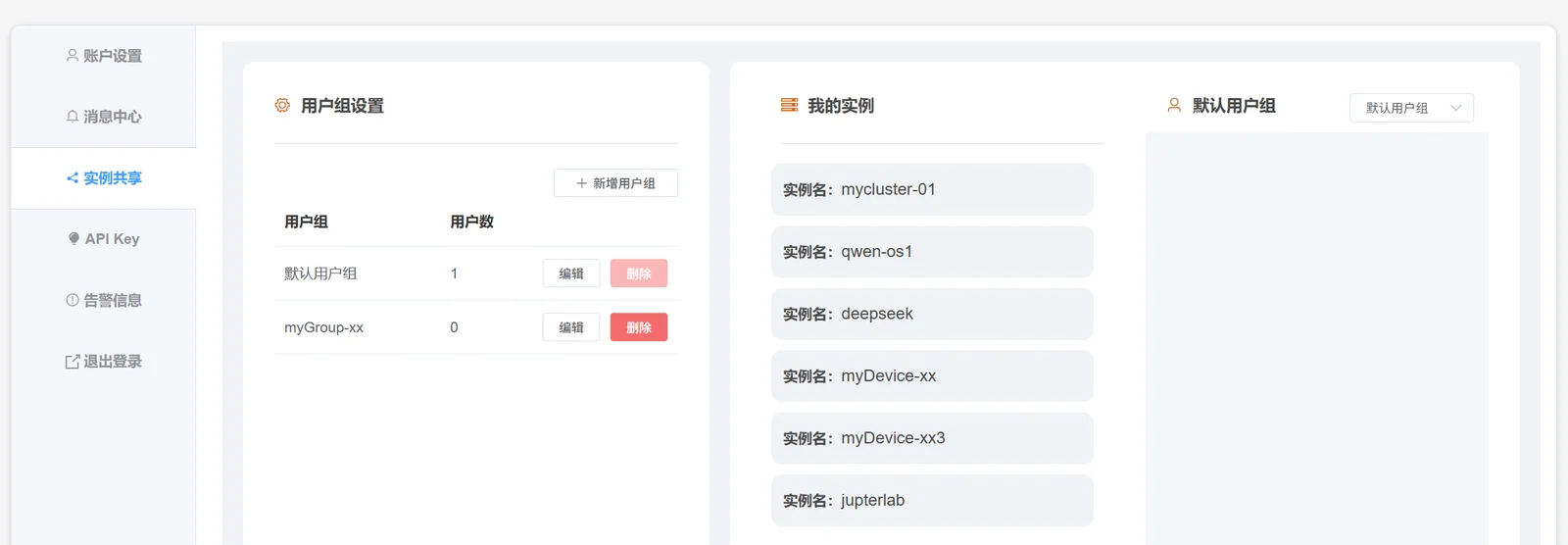Image resolution: width=1568 pixels, height=545 pixels.
Task: Select instance qwen-os1
Action: click(x=932, y=252)
